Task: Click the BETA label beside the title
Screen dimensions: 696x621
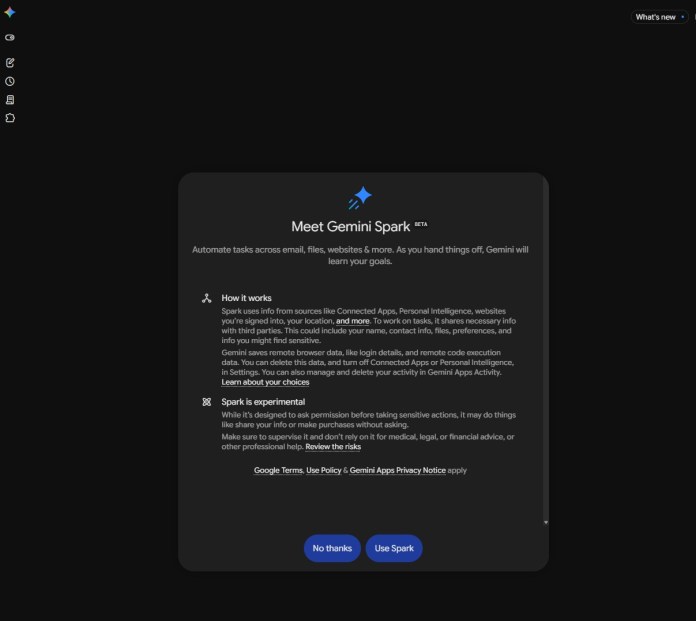Action: [421, 224]
